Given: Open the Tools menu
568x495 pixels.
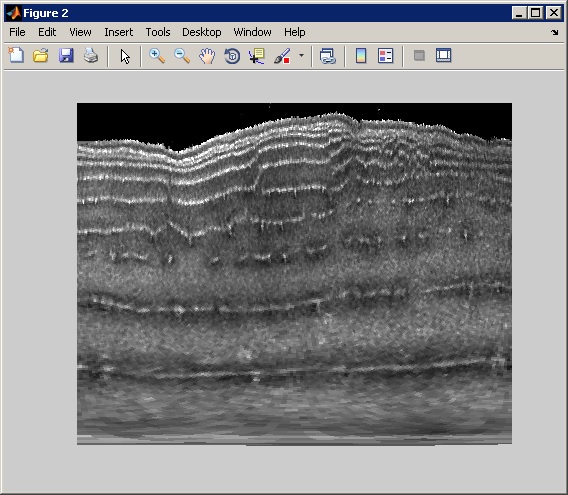Looking at the screenshot, I should click(158, 32).
